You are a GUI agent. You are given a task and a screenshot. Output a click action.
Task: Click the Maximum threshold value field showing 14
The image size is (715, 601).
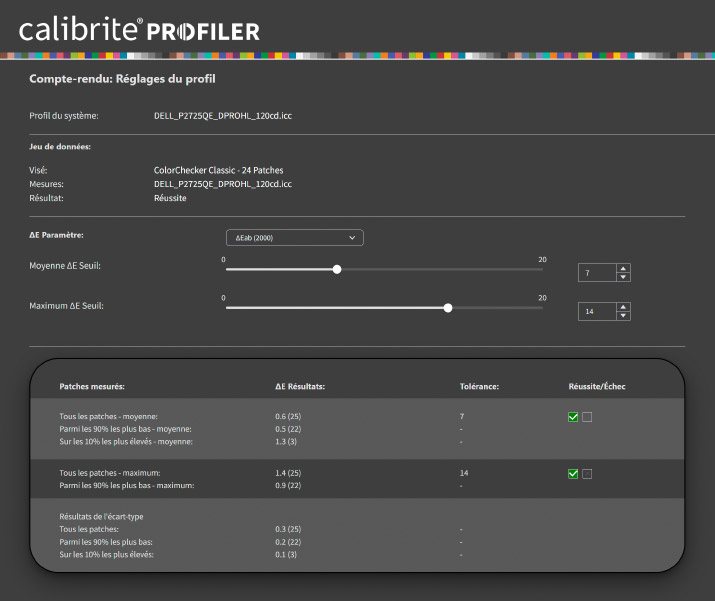click(x=596, y=312)
